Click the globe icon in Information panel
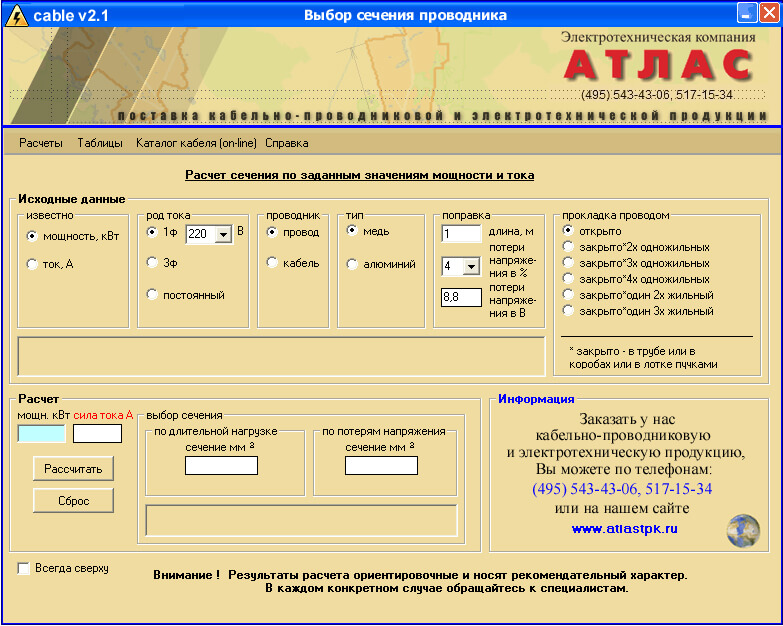 (742, 527)
